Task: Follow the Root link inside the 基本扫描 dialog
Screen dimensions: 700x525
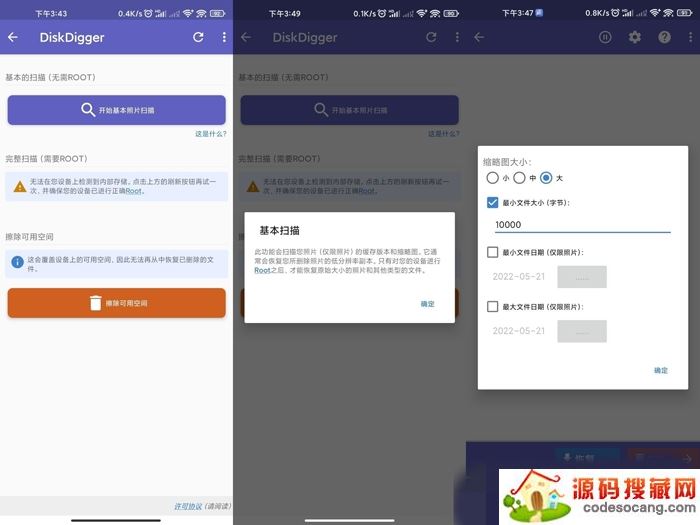Action: click(x=262, y=271)
